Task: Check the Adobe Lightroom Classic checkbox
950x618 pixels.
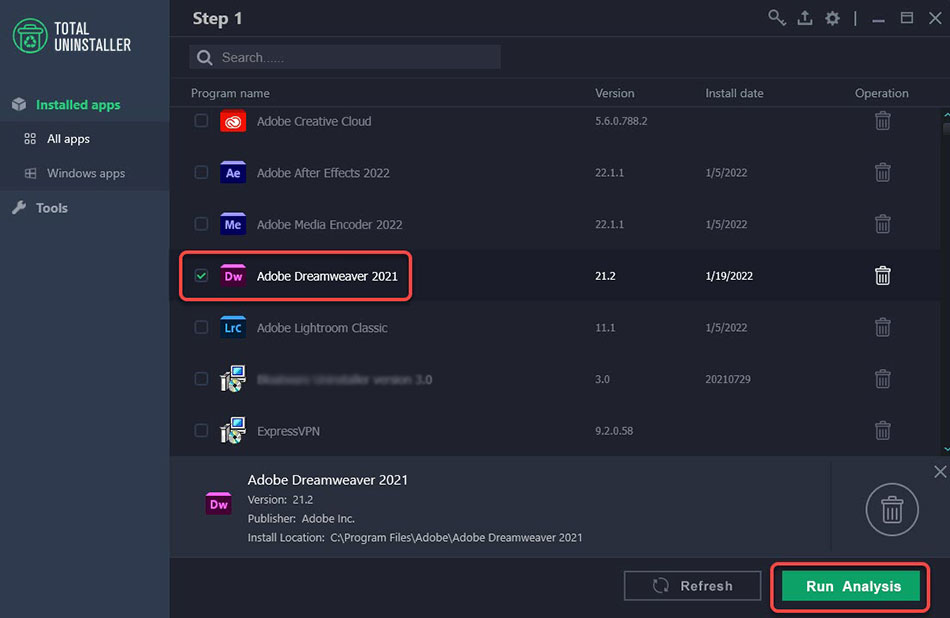Action: (x=201, y=327)
